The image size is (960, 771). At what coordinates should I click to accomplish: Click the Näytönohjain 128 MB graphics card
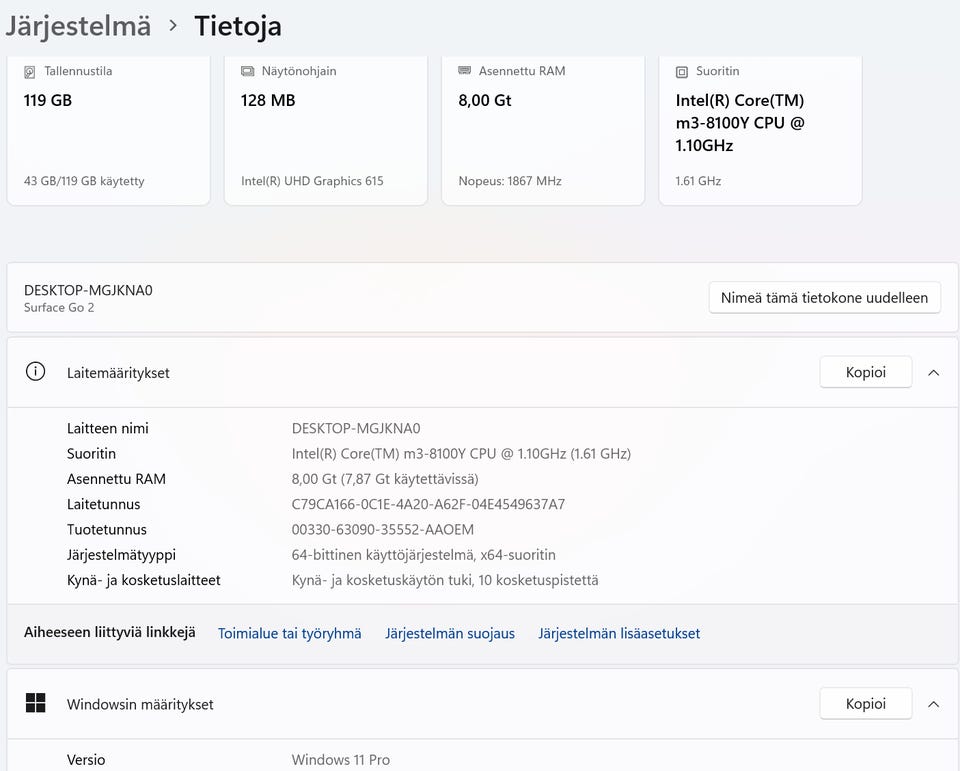coord(325,130)
